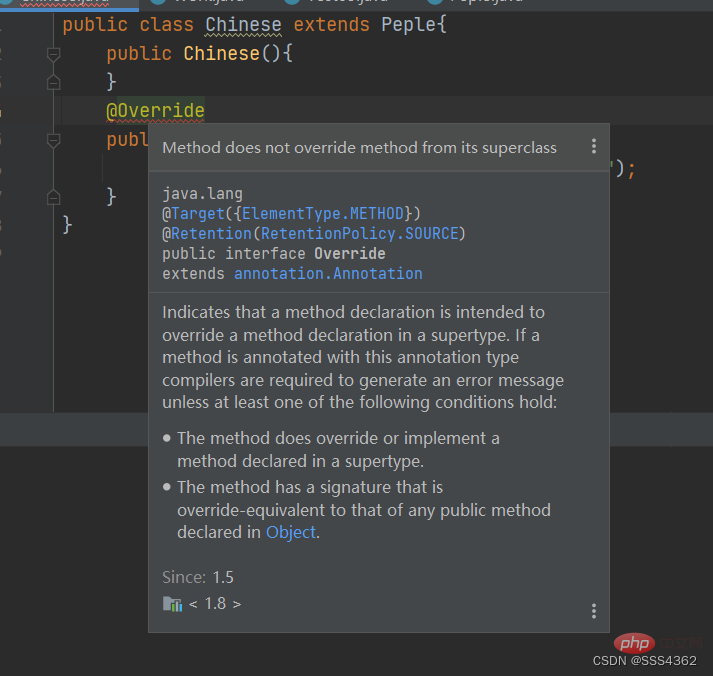Click the '< 1.8 >' JDK version label

point(215,604)
